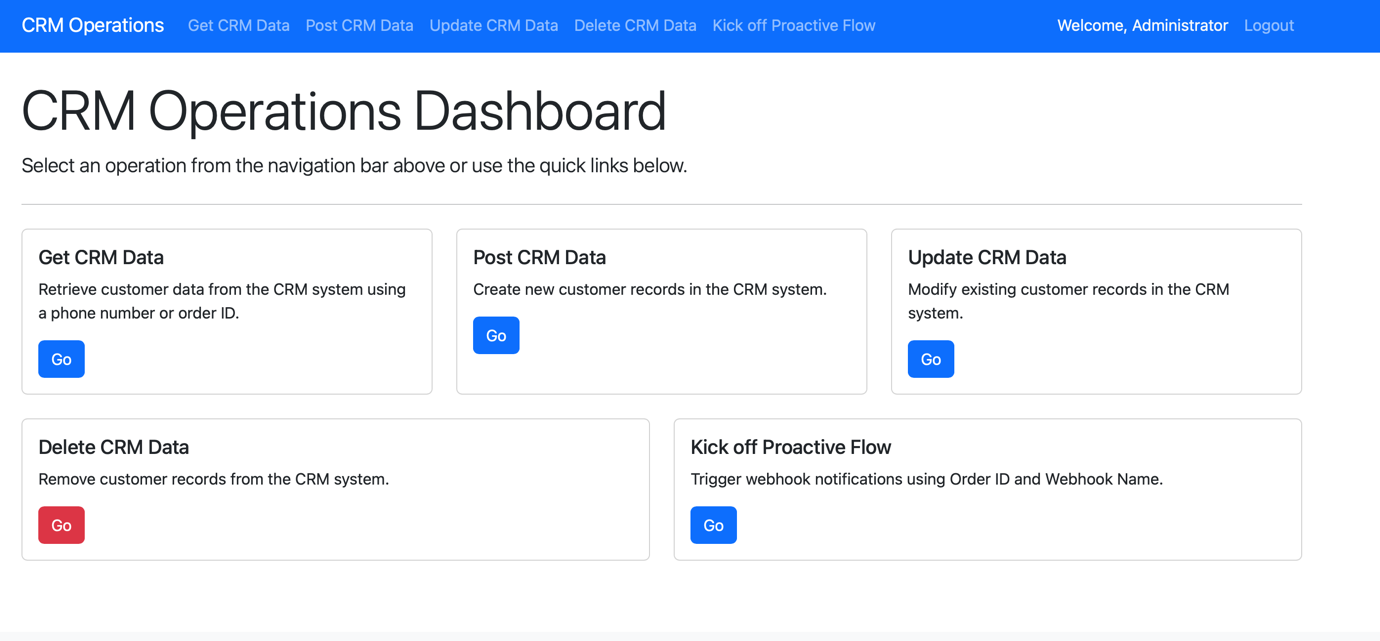The width and height of the screenshot is (1380, 641).
Task: Open Get CRM Data in navigation bar
Action: pyautogui.click(x=238, y=26)
